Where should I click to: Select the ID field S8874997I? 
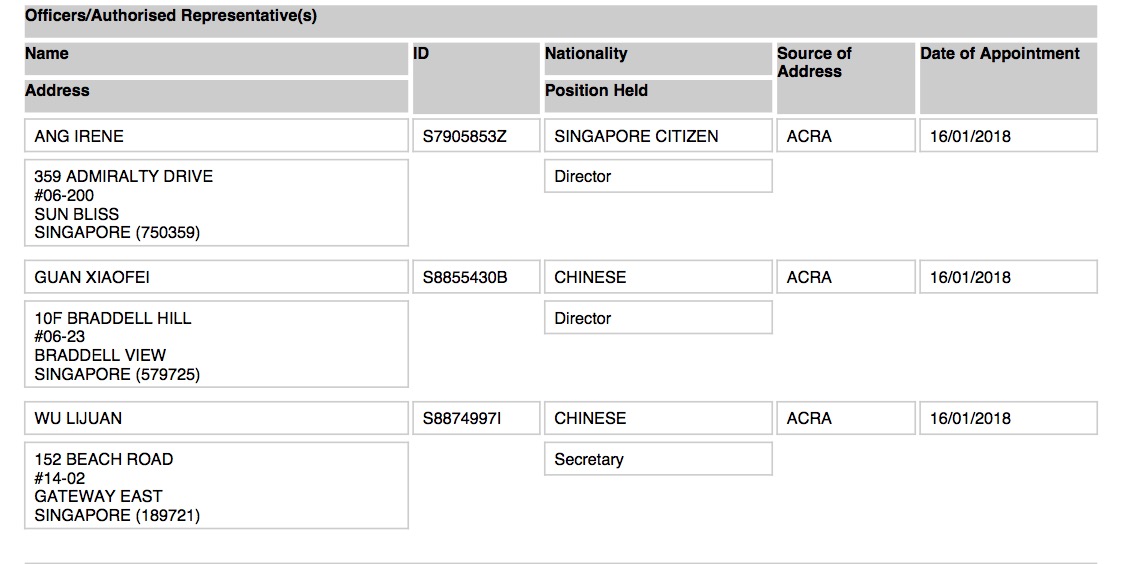(x=476, y=418)
